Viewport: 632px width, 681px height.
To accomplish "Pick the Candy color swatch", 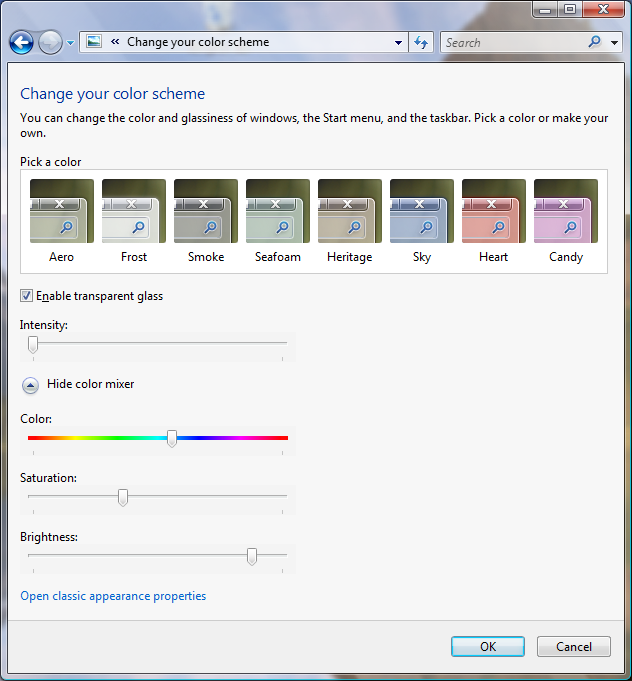I will [x=566, y=211].
